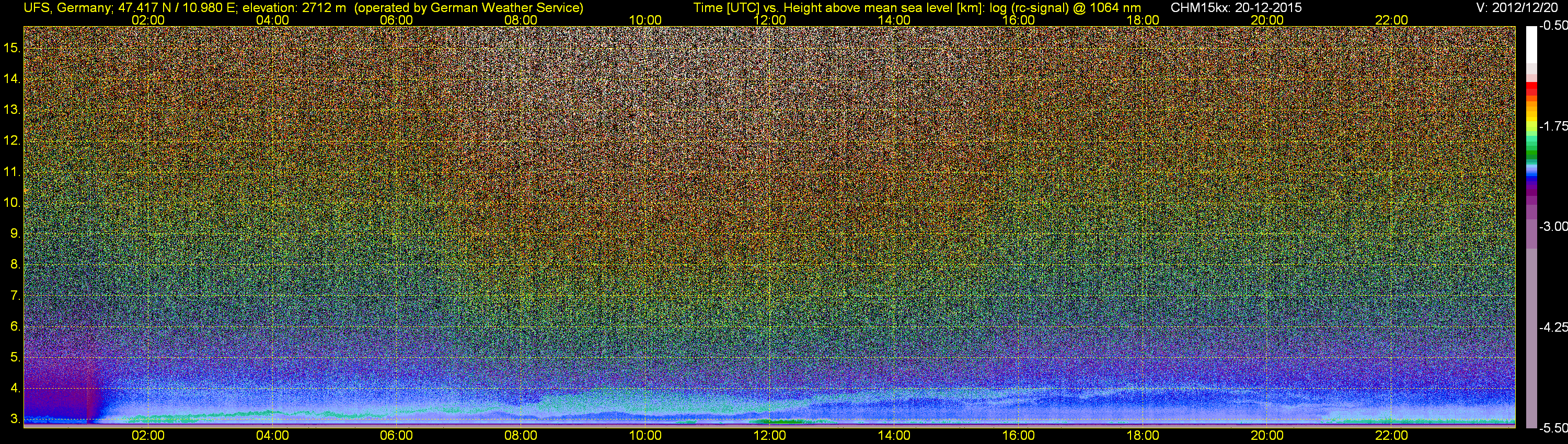The height and width of the screenshot is (444, 1568).
Task: Click the top axis time label 04:00
Action: click(272, 20)
